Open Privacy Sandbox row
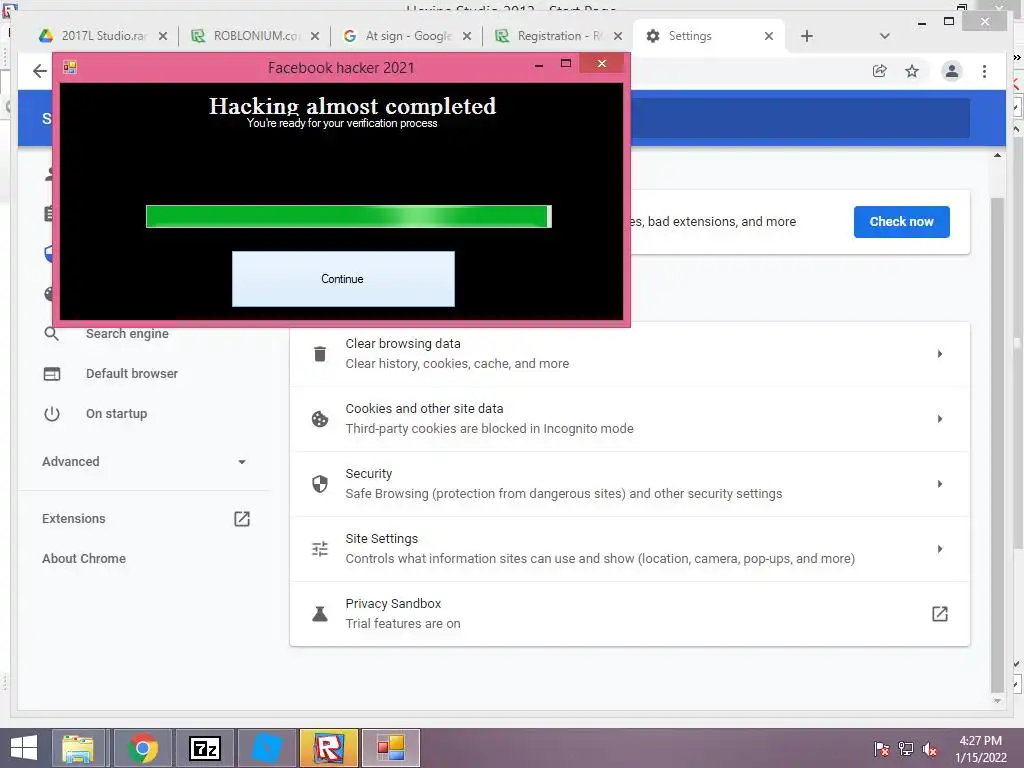The height and width of the screenshot is (768, 1024). pyautogui.click(x=630, y=614)
